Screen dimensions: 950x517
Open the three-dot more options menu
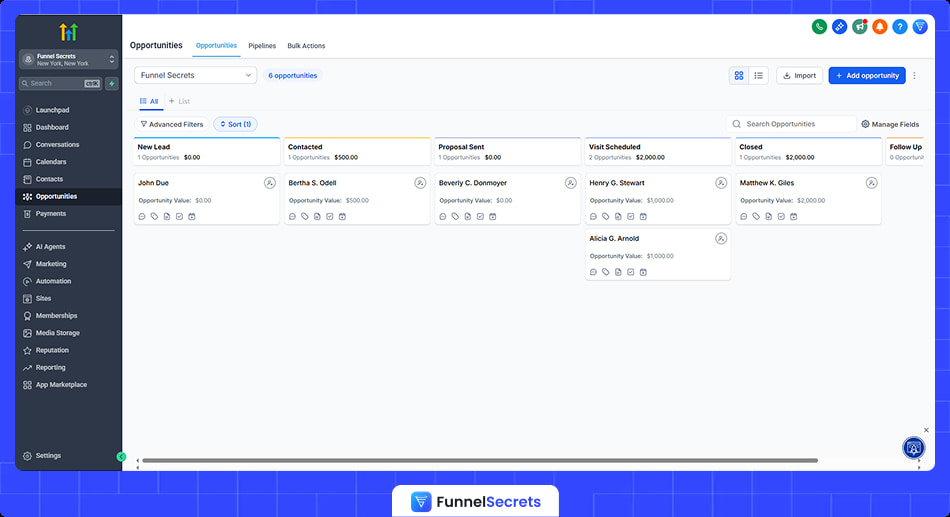click(914, 76)
